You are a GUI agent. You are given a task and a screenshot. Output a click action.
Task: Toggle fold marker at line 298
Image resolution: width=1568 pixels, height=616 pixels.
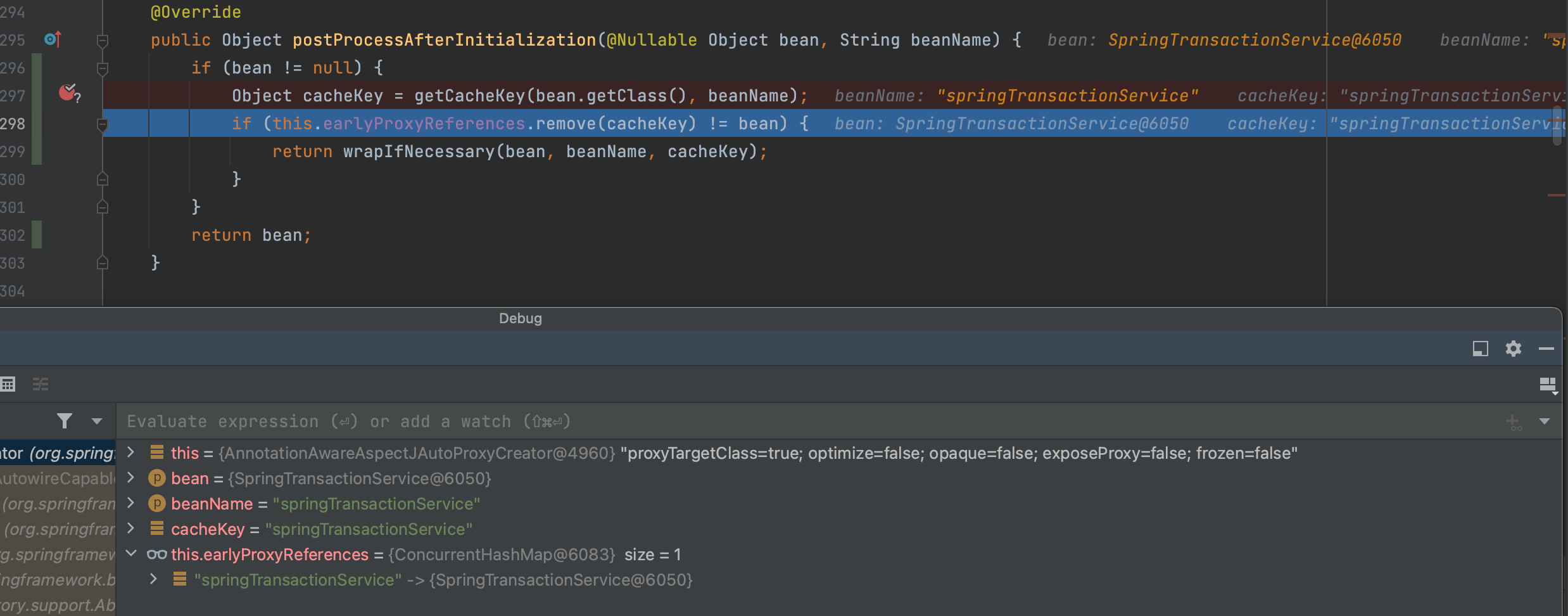coord(103,124)
